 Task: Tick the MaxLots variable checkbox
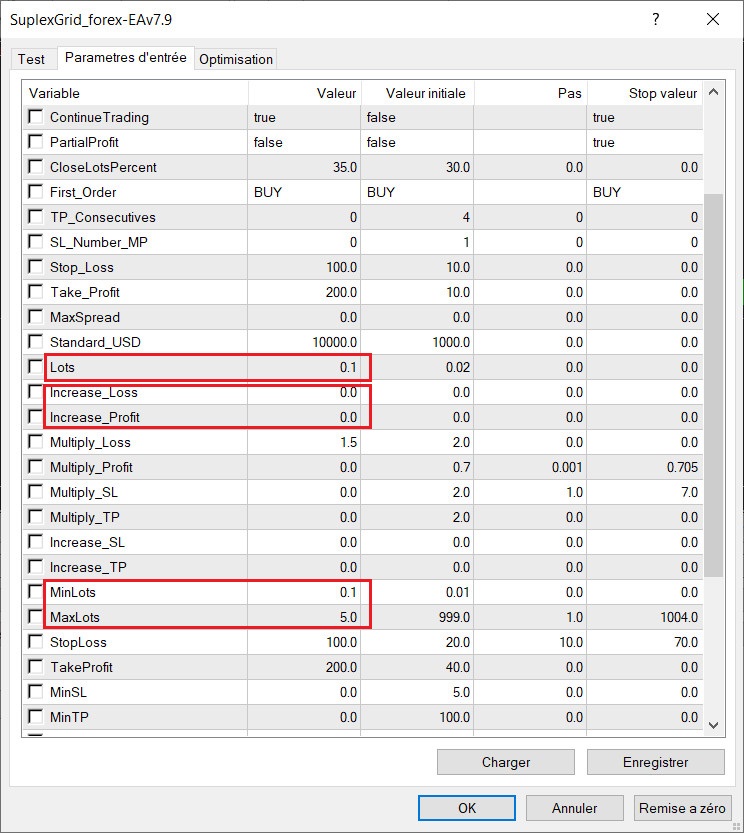tap(36, 618)
